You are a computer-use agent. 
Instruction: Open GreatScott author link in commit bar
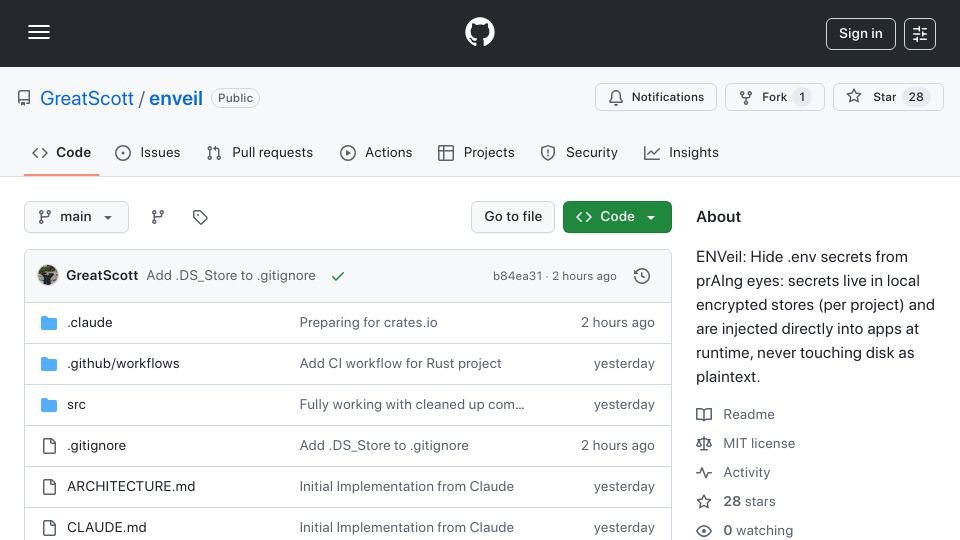coord(102,276)
